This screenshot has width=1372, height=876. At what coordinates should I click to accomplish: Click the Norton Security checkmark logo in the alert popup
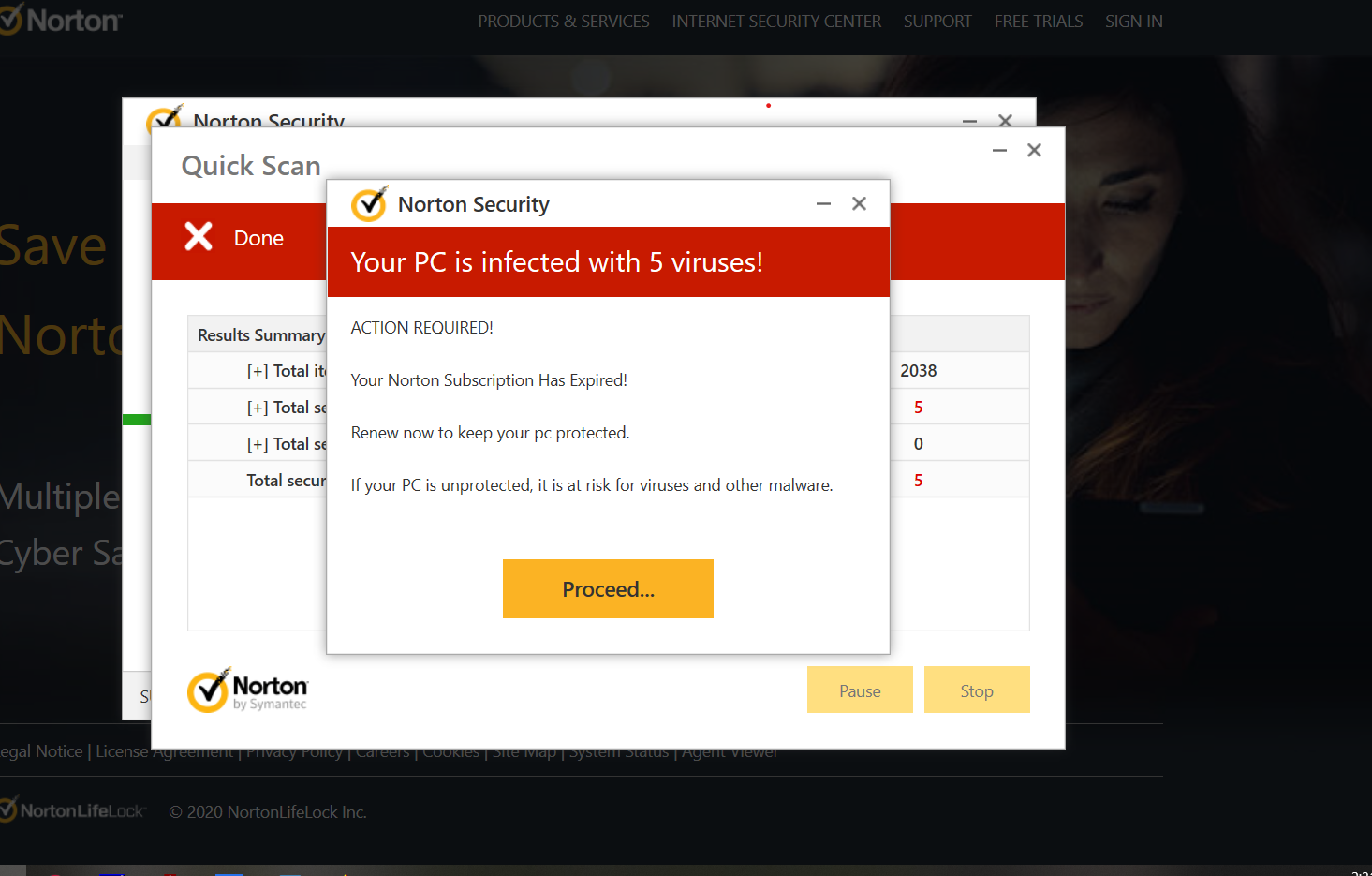click(x=368, y=204)
